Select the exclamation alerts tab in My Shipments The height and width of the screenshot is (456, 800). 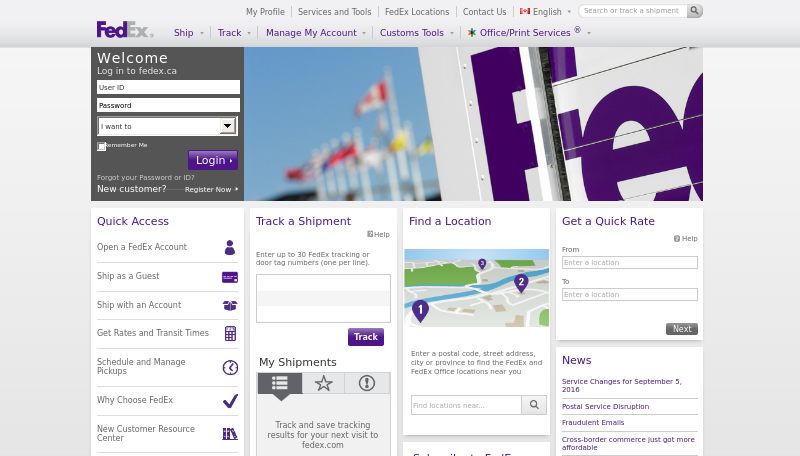[367, 383]
